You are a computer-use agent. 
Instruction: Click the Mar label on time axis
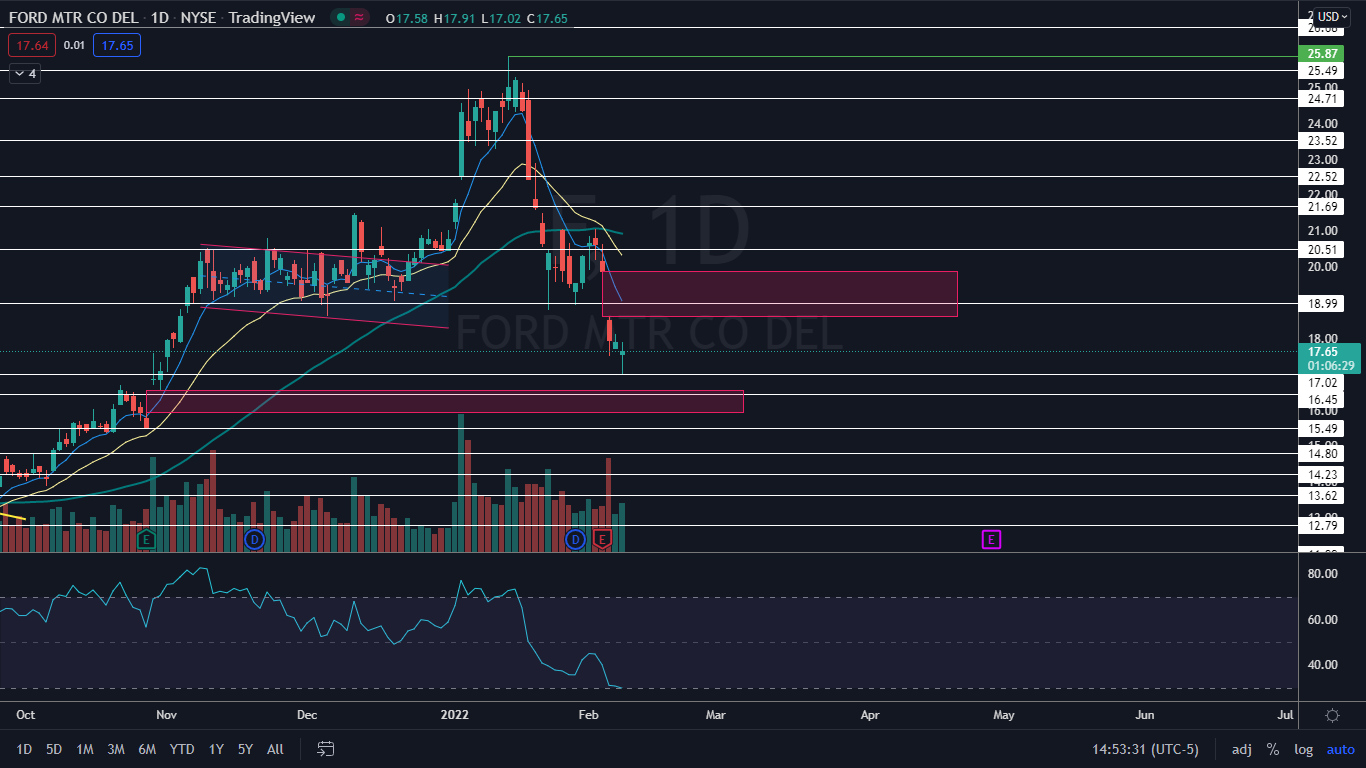(716, 715)
